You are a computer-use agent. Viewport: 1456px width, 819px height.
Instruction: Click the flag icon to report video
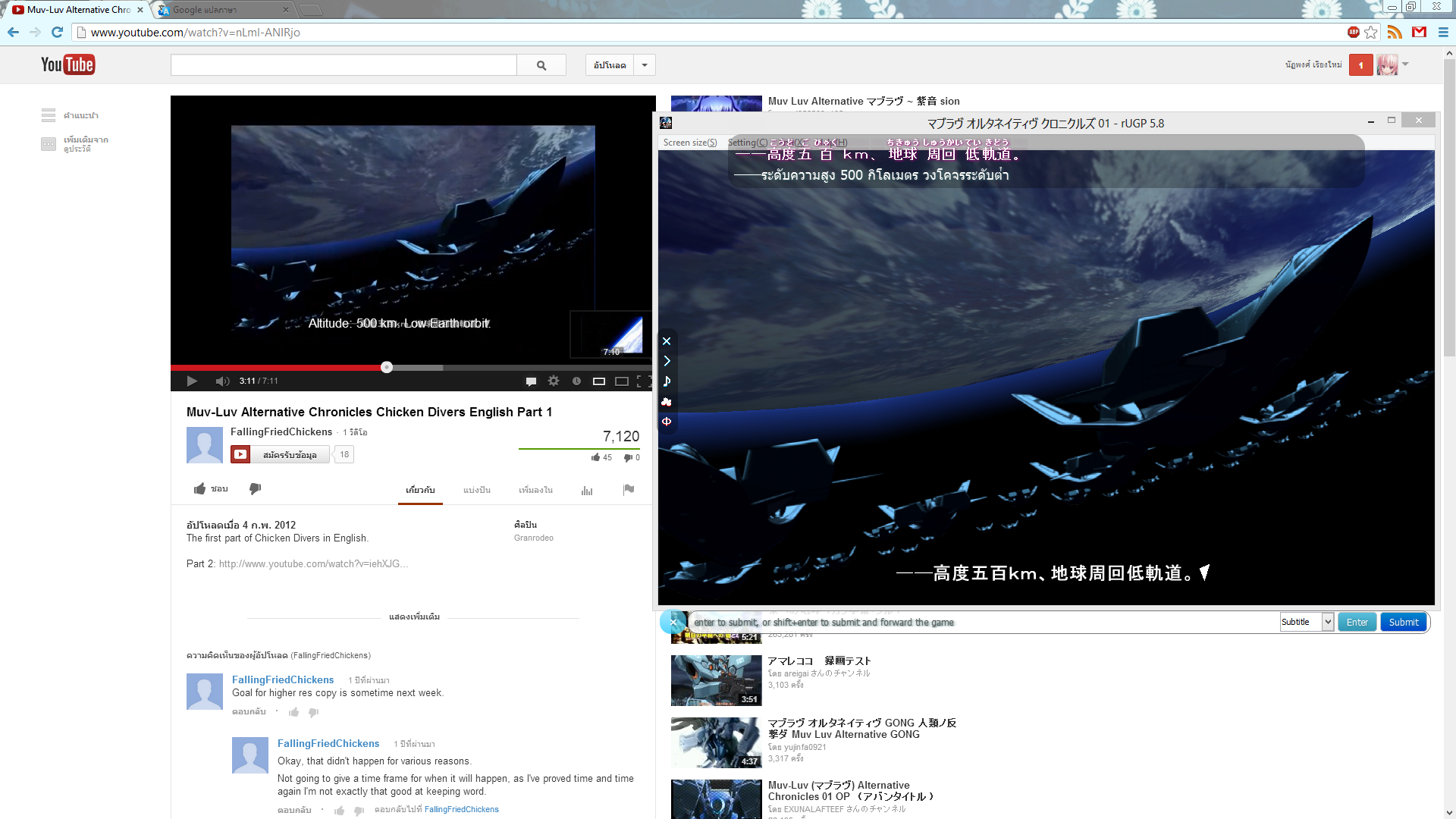(629, 490)
